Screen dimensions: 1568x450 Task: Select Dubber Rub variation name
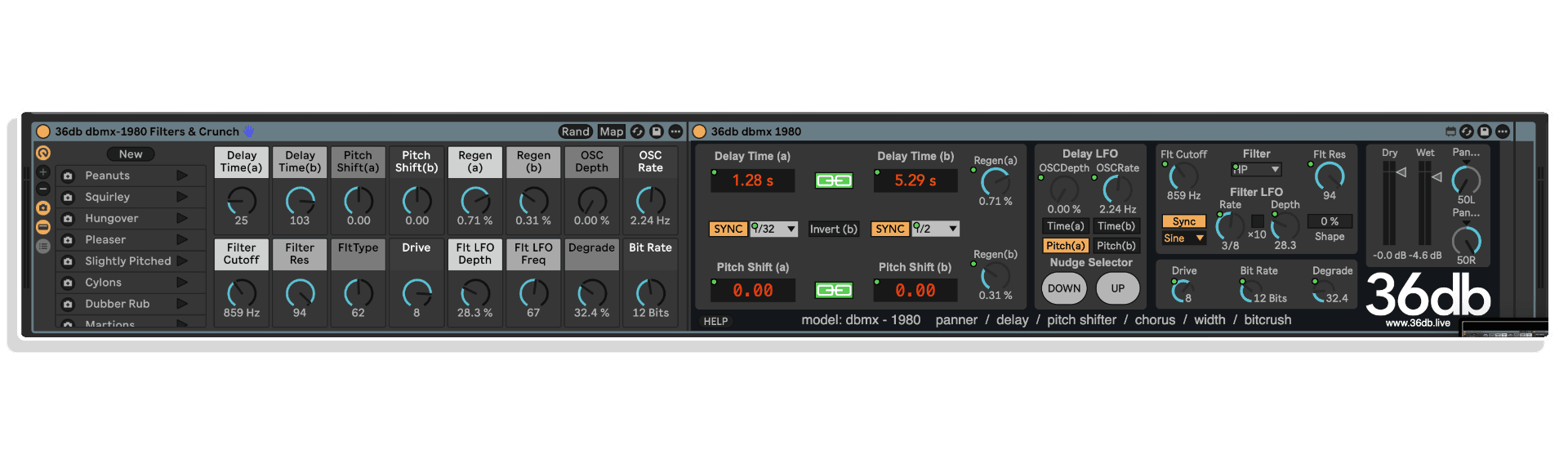(118, 304)
